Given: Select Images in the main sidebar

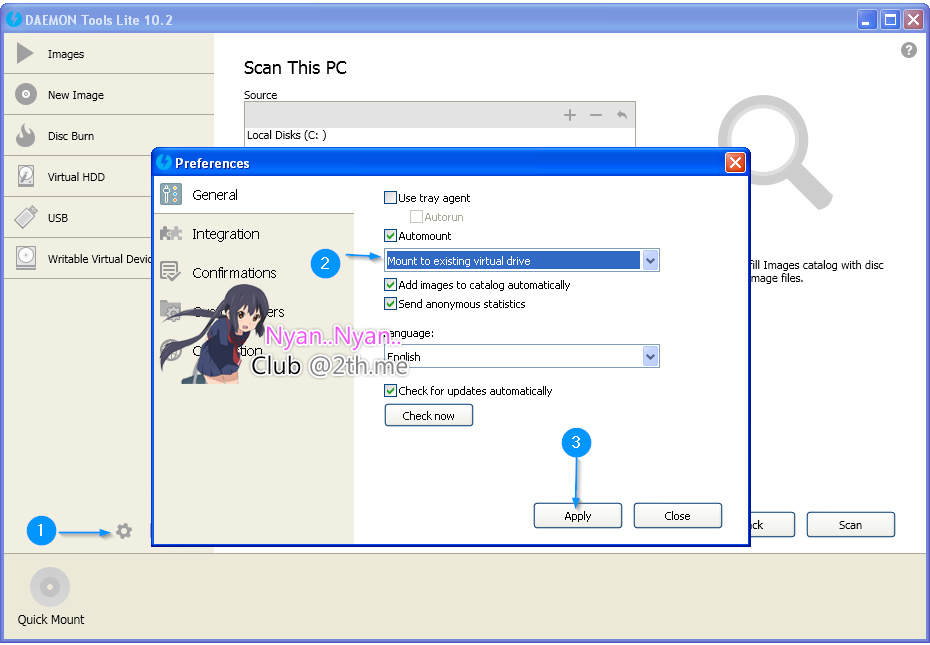Looking at the screenshot, I should (x=109, y=54).
